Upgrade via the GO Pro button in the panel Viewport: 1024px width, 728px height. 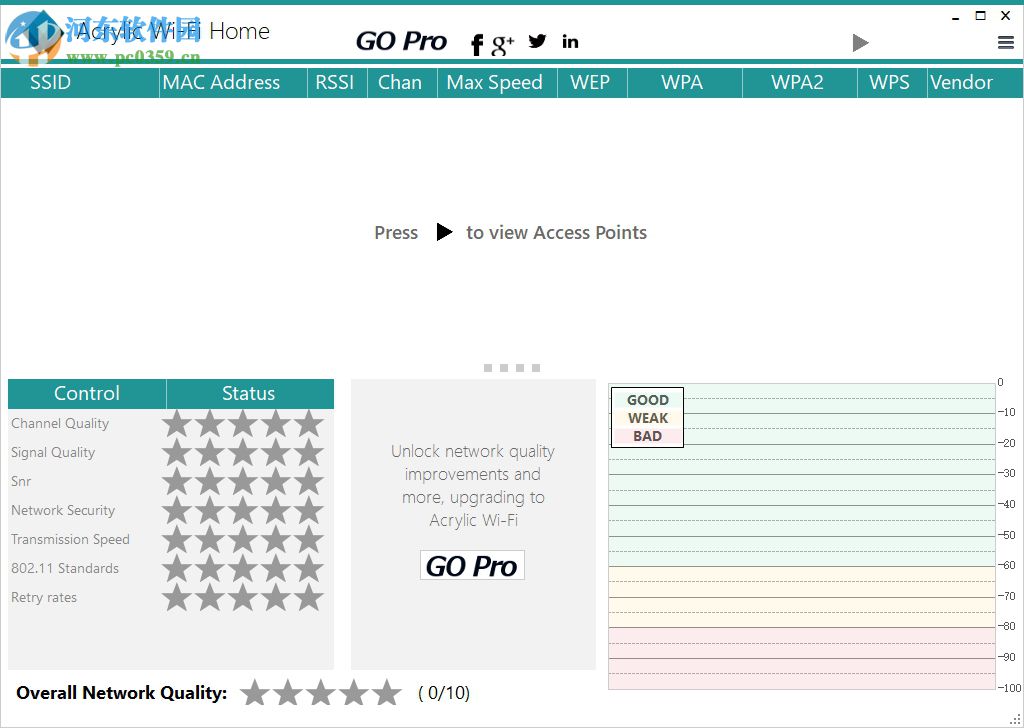pos(472,565)
